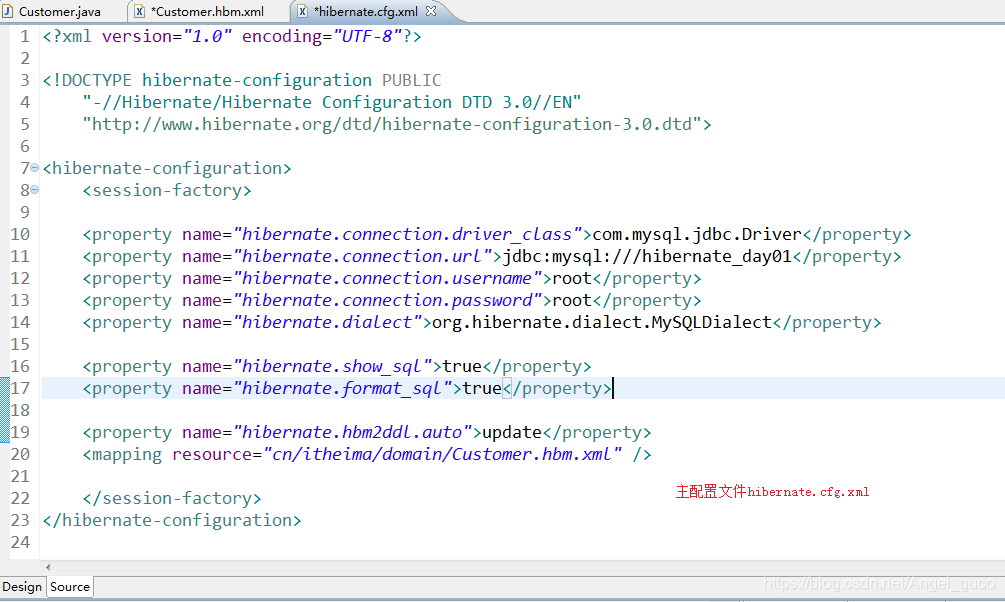
Task: Click the horizontal scrollbar left arrow
Action: point(48,567)
